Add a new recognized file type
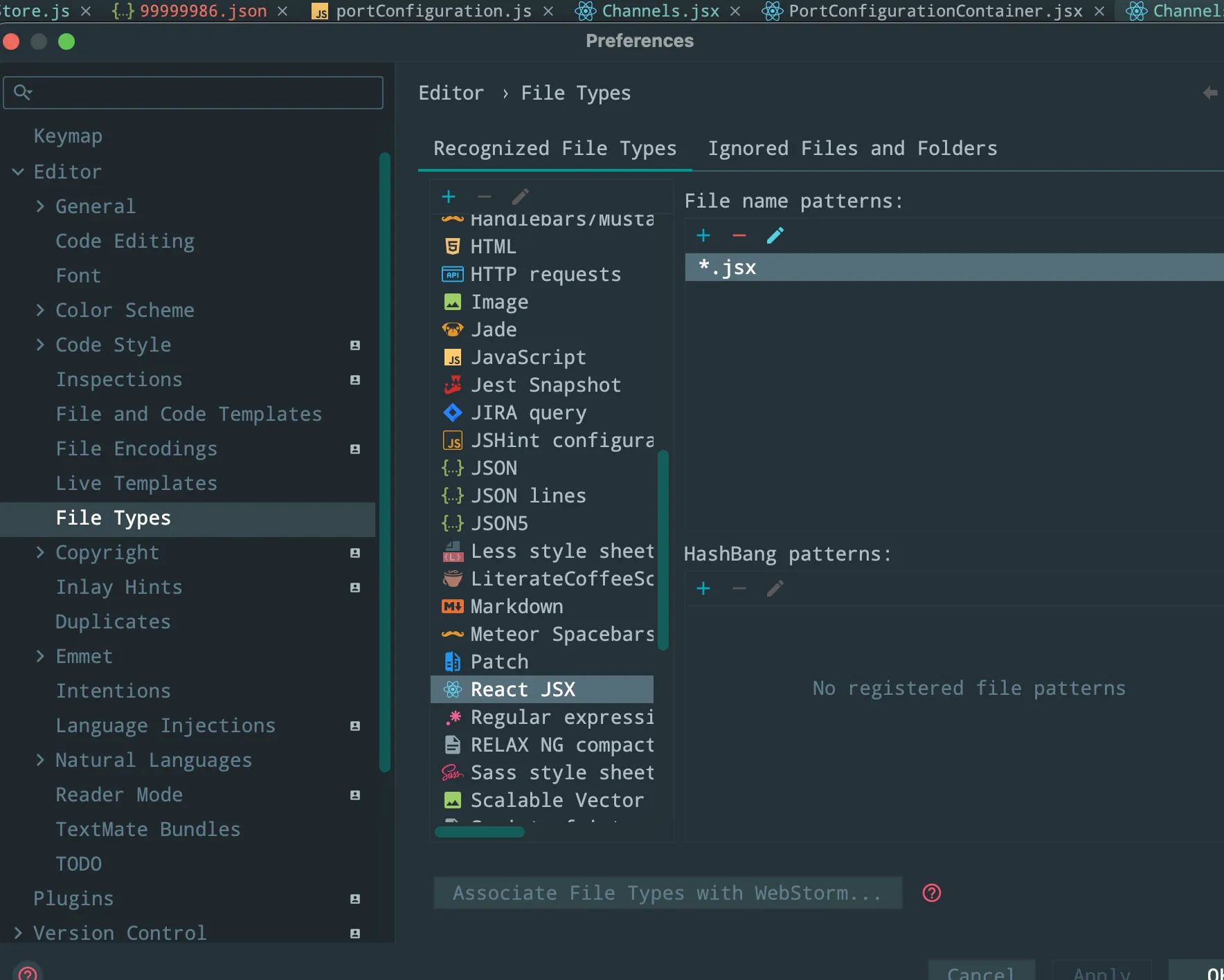Viewport: 1224px width, 980px height. pos(449,197)
